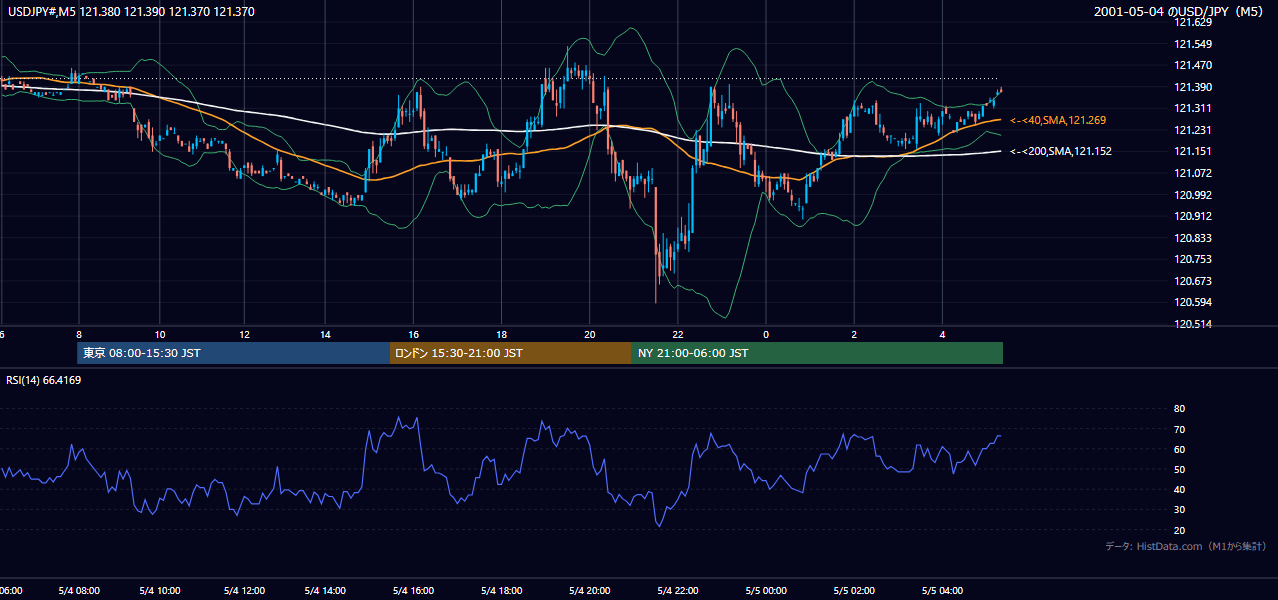Click the time label 5/4 16:00
1278x600 pixels.
point(413,591)
